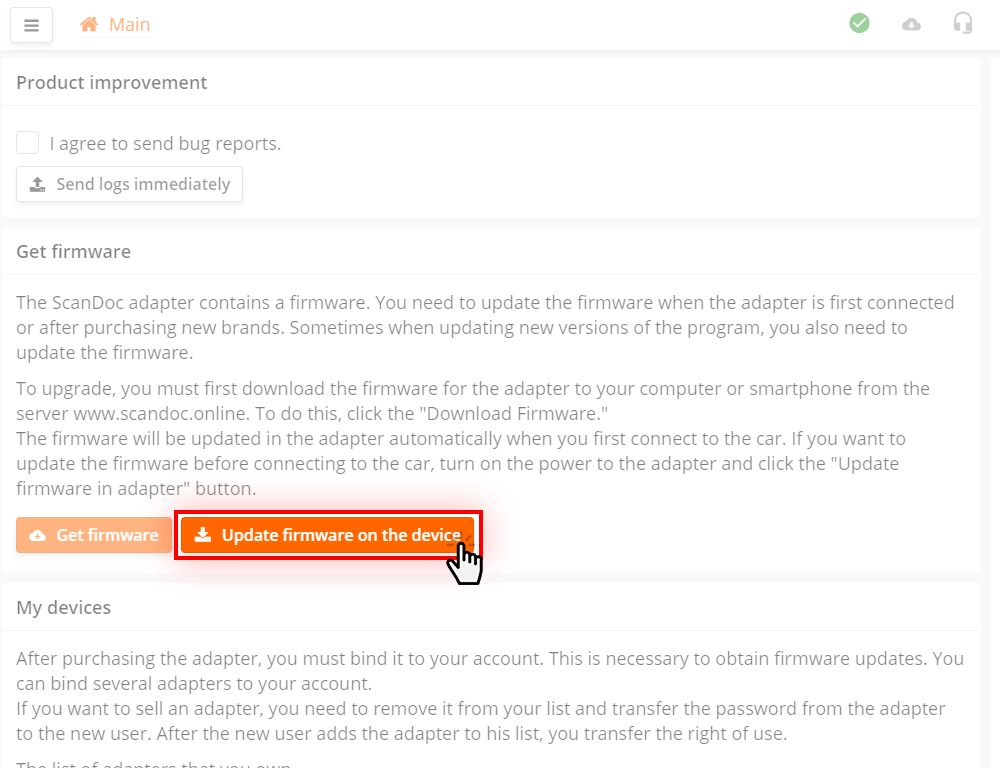Click the download icon on Update firmware button

(203, 535)
